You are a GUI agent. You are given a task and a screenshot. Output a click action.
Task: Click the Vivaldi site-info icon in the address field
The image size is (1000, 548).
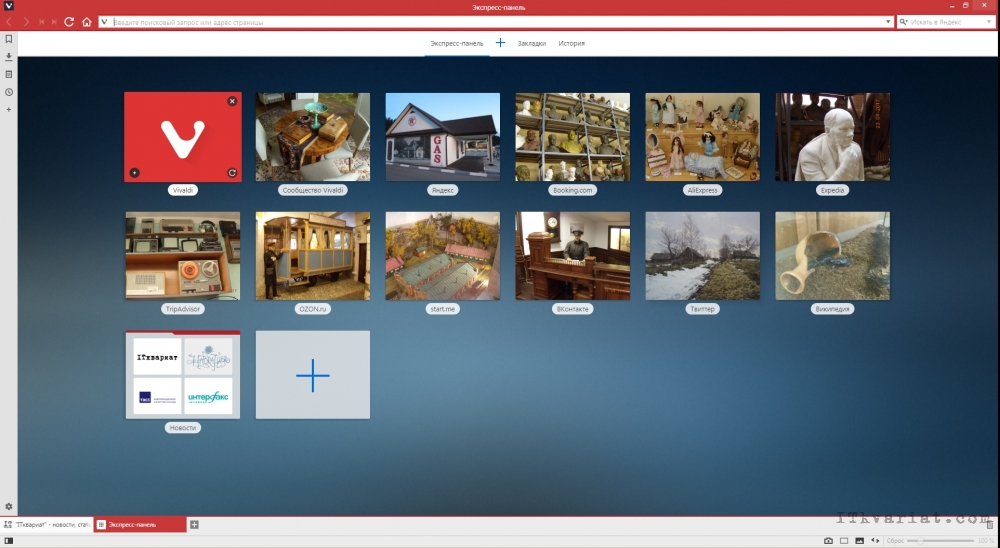[105, 22]
